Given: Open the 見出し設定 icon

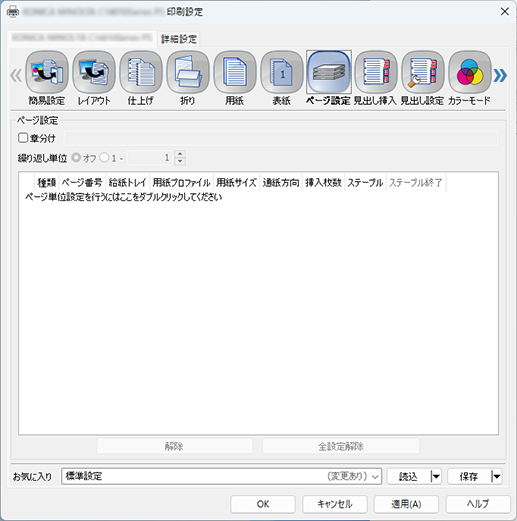Looking at the screenshot, I should point(423,78).
